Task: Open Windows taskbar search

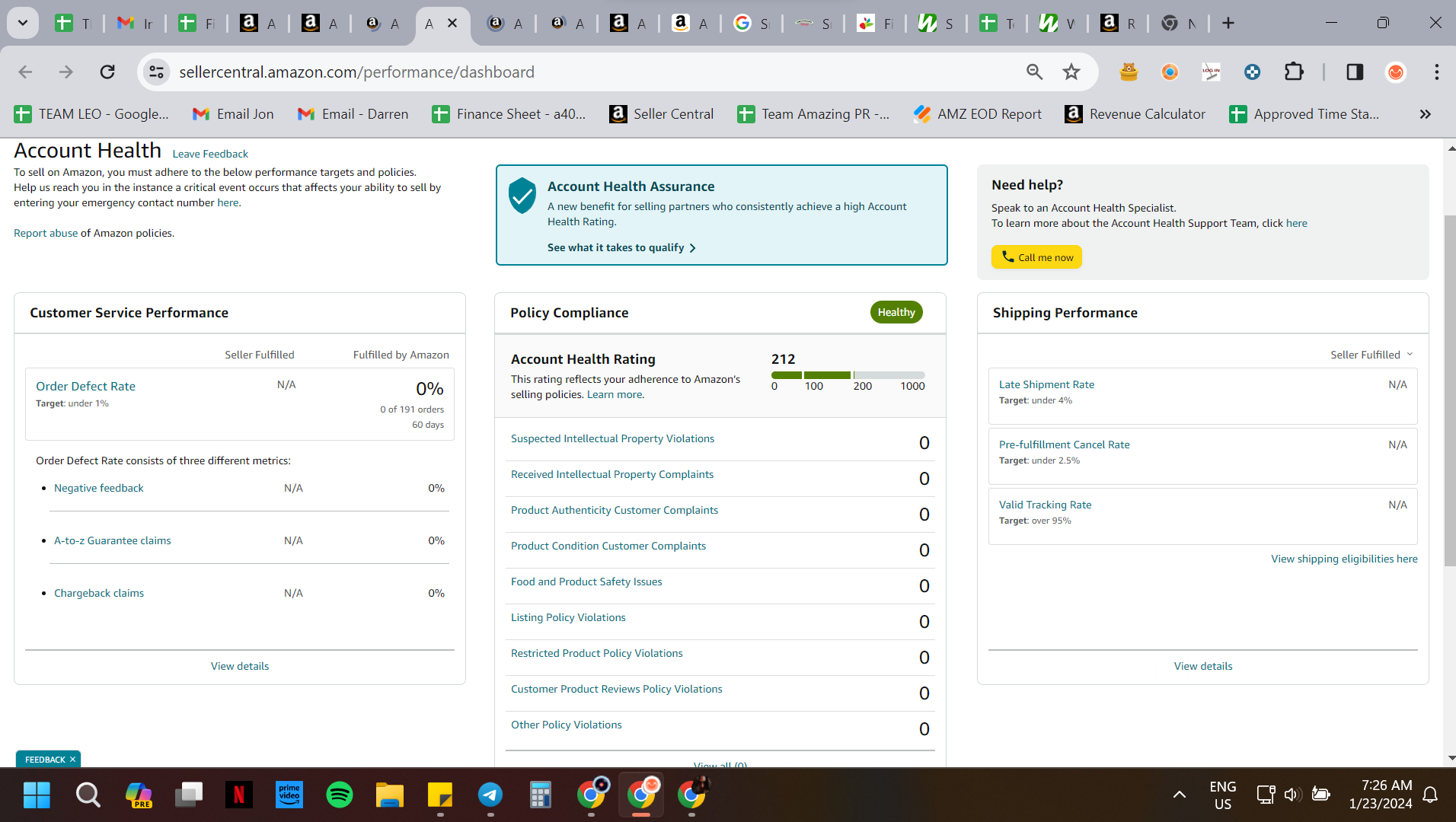Action: coord(88,795)
